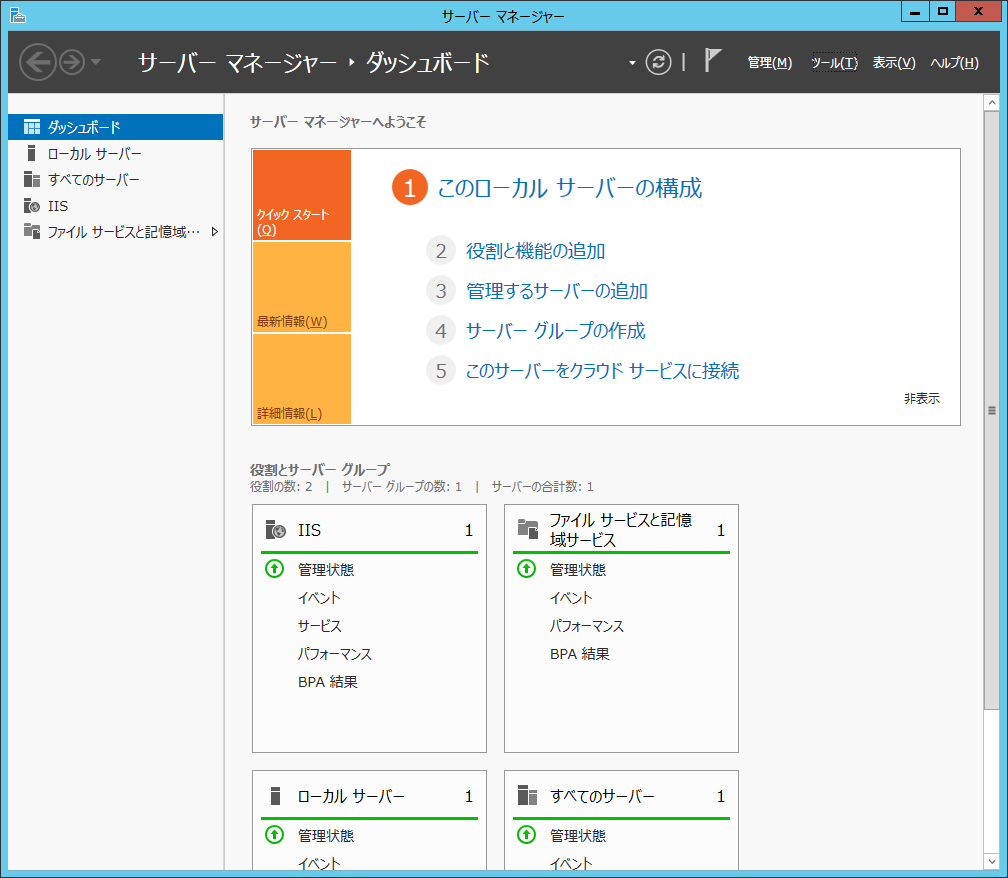Select ローカル サーバー in the sidebar
This screenshot has height=878, width=1008.
(x=116, y=154)
